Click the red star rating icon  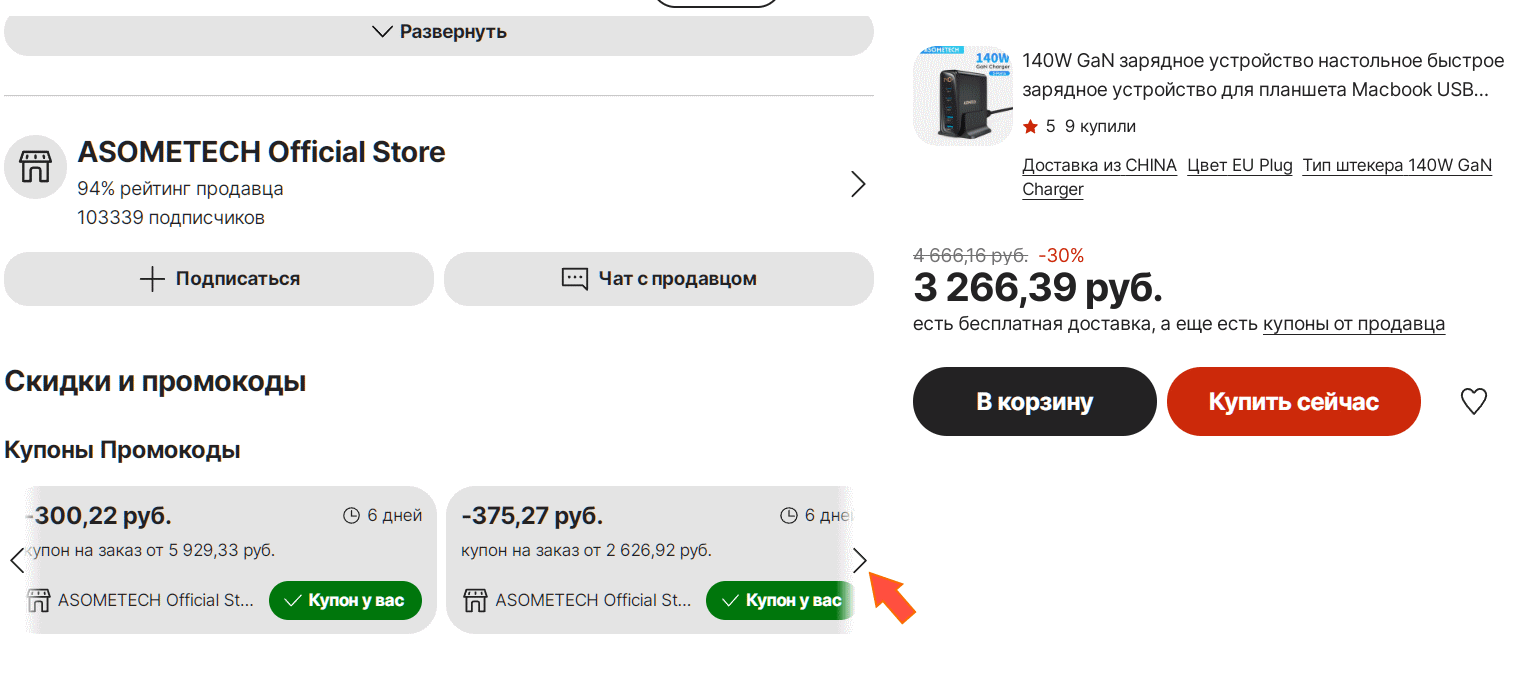coord(1030,127)
